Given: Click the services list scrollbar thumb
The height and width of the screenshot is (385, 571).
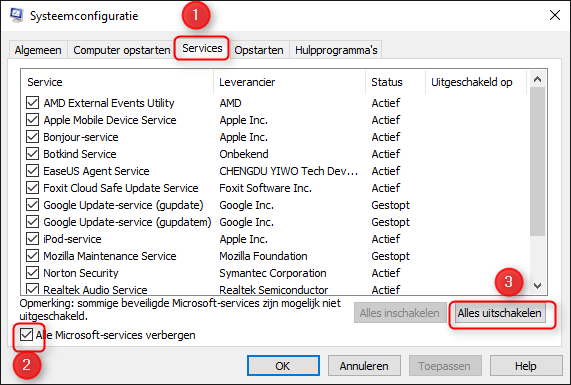Looking at the screenshot, I should pos(537,162).
